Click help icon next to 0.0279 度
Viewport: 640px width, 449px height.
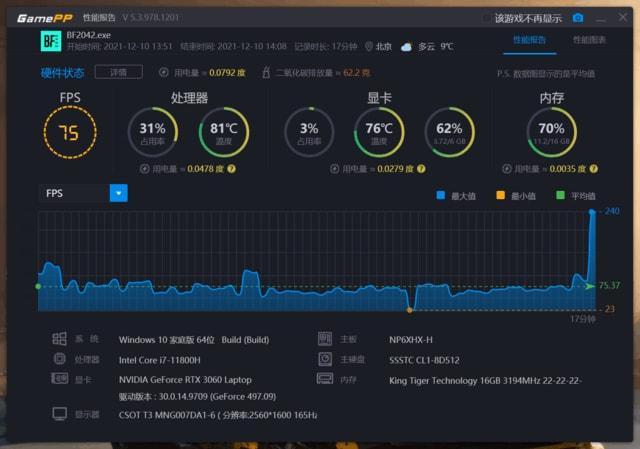click(x=421, y=169)
